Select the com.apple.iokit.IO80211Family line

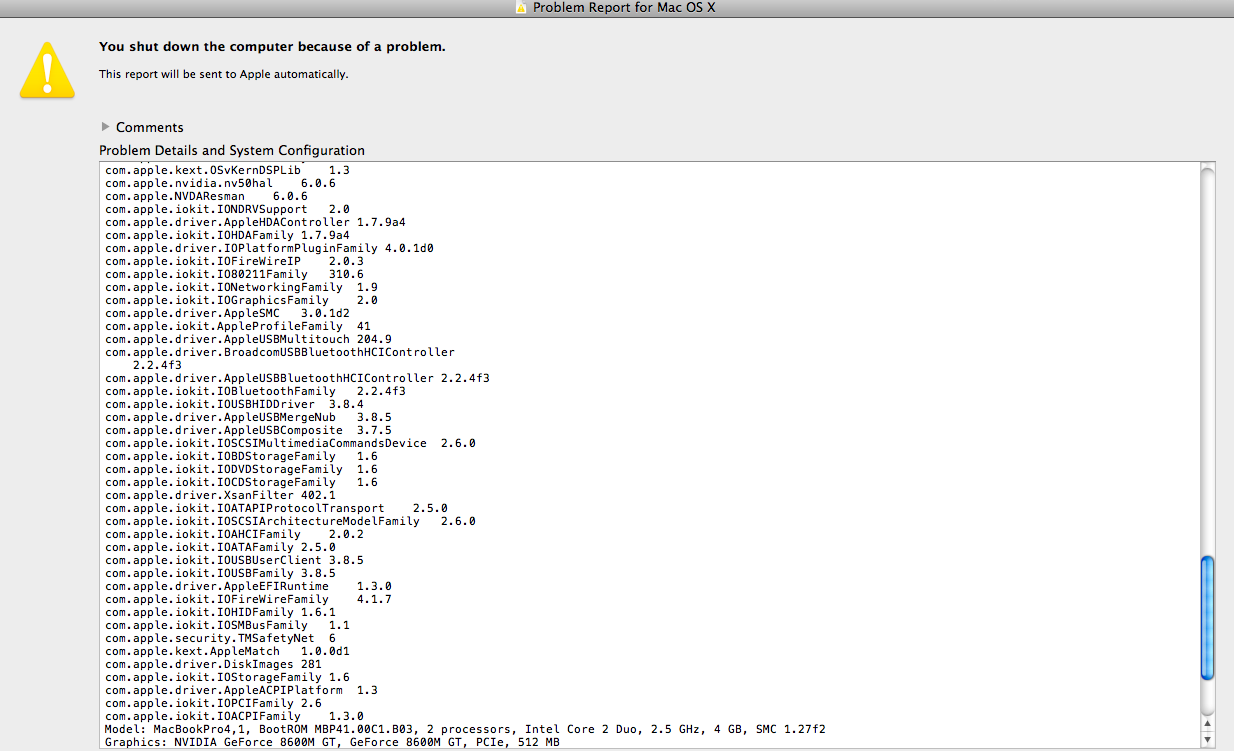[234, 274]
